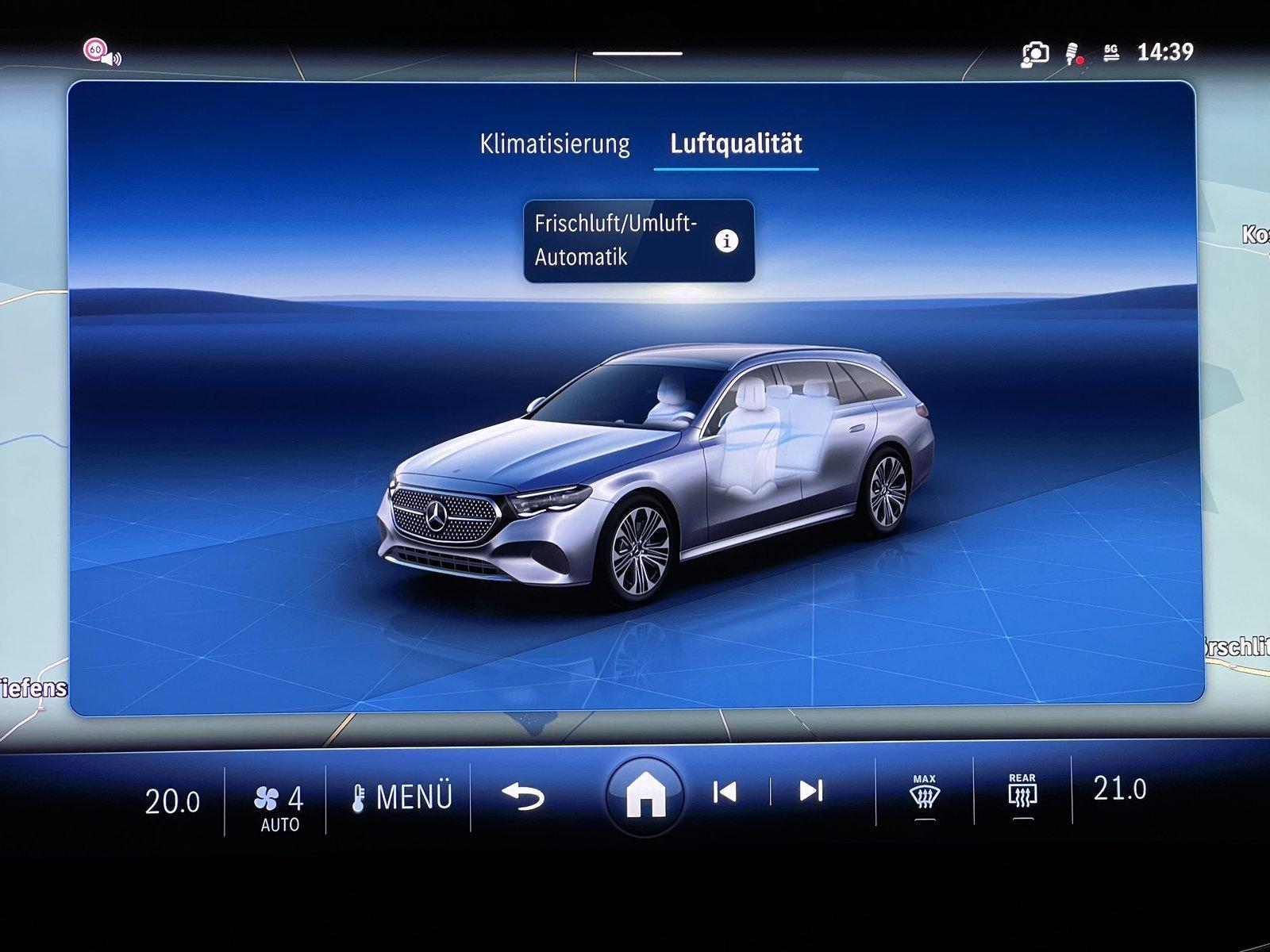Open the camera profile icon in status bar
The height and width of the screenshot is (952, 1270).
point(1034,53)
